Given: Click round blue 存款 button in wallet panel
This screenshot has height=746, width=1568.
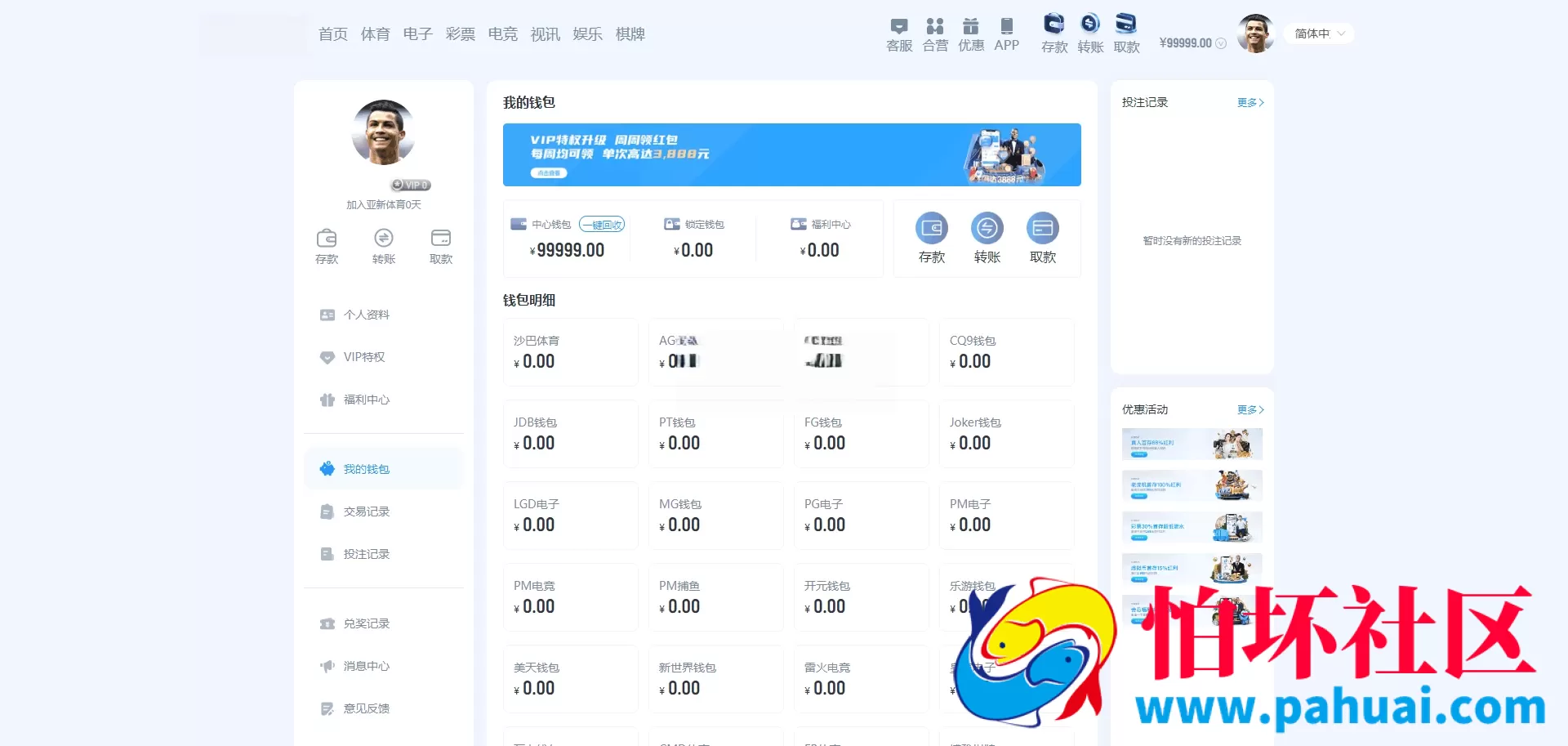Looking at the screenshot, I should pyautogui.click(x=932, y=228).
